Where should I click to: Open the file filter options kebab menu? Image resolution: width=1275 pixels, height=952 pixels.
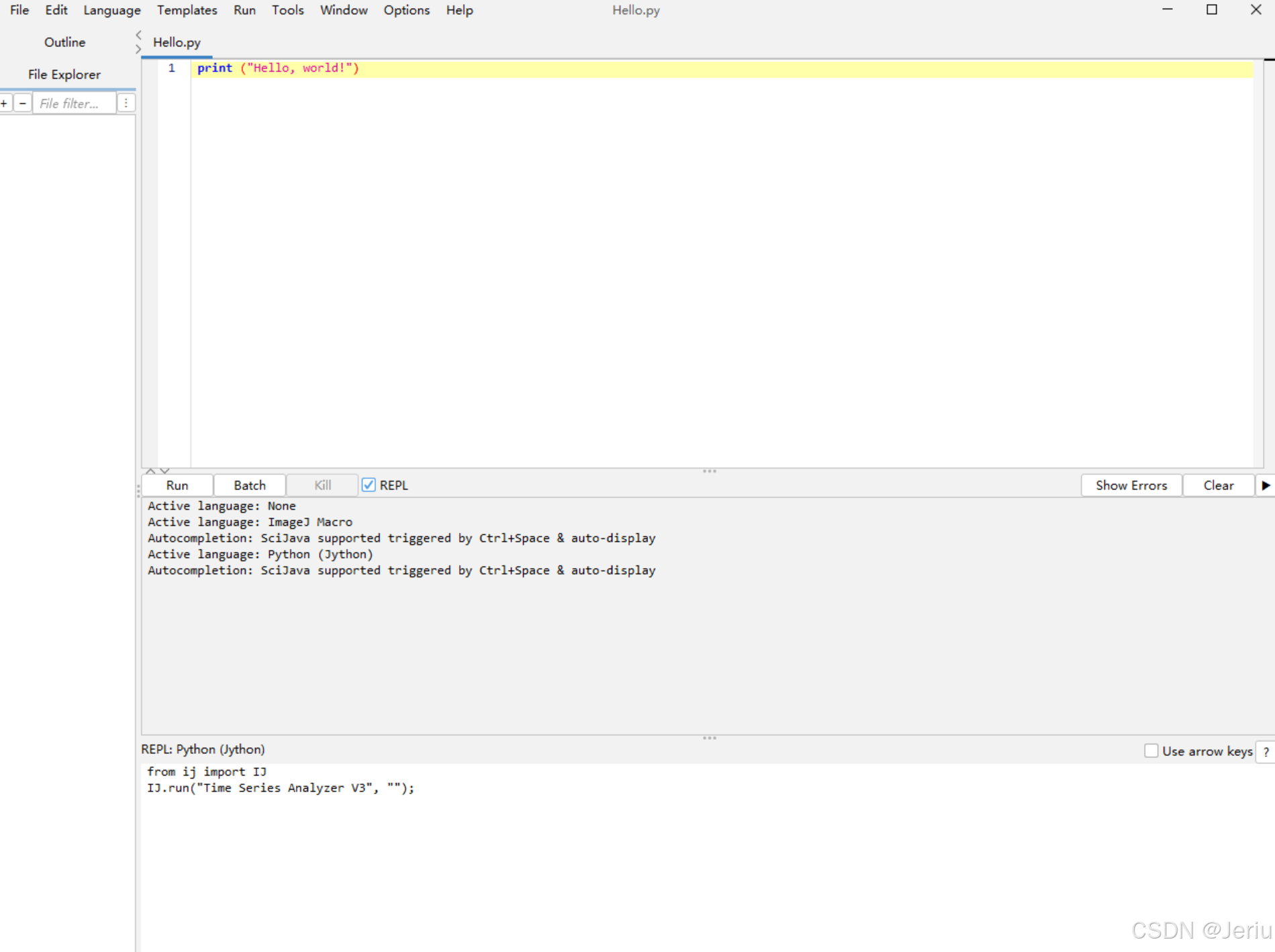click(x=126, y=103)
